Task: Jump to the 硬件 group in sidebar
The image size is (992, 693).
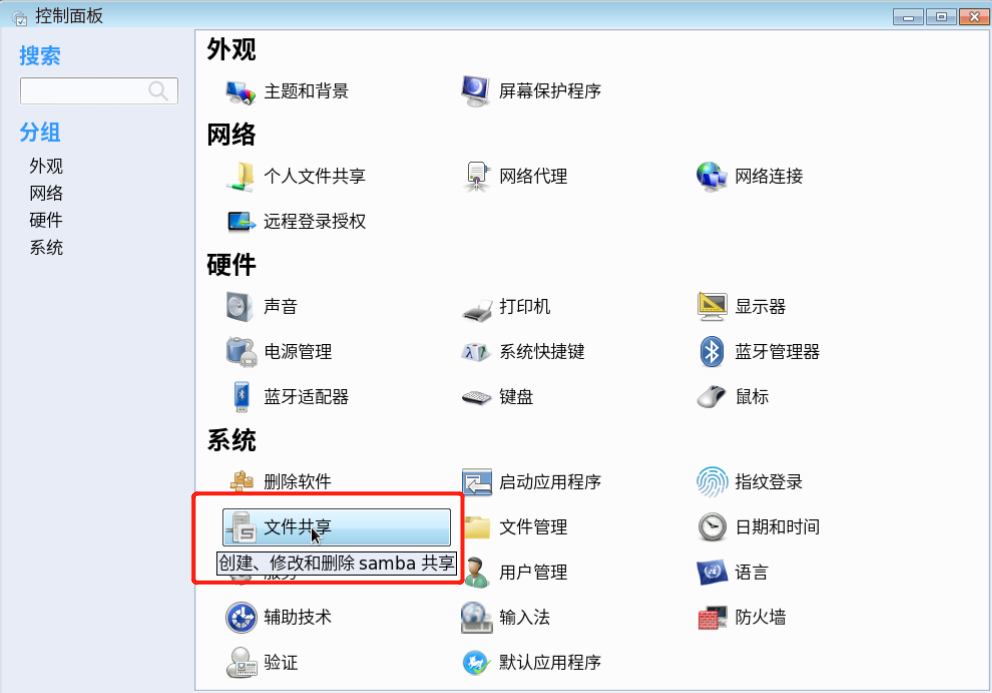Action: 46,220
